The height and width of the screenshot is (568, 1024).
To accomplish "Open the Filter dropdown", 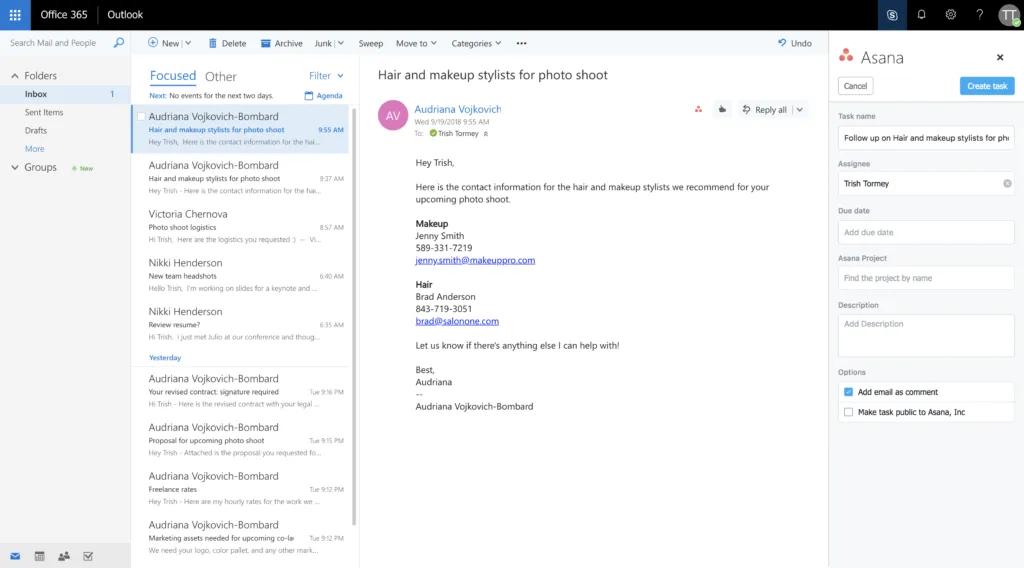I will tap(326, 76).
